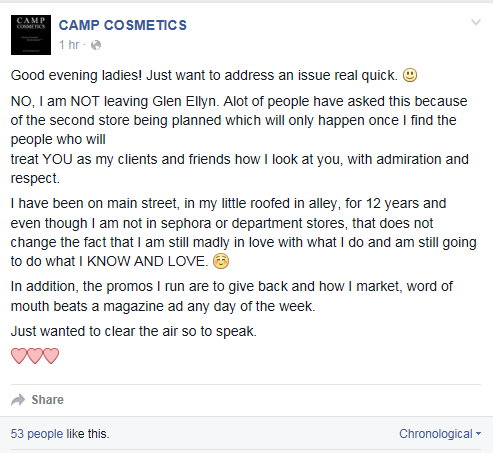
Task: Click the middle pink heart emoji
Action: coord(35,356)
